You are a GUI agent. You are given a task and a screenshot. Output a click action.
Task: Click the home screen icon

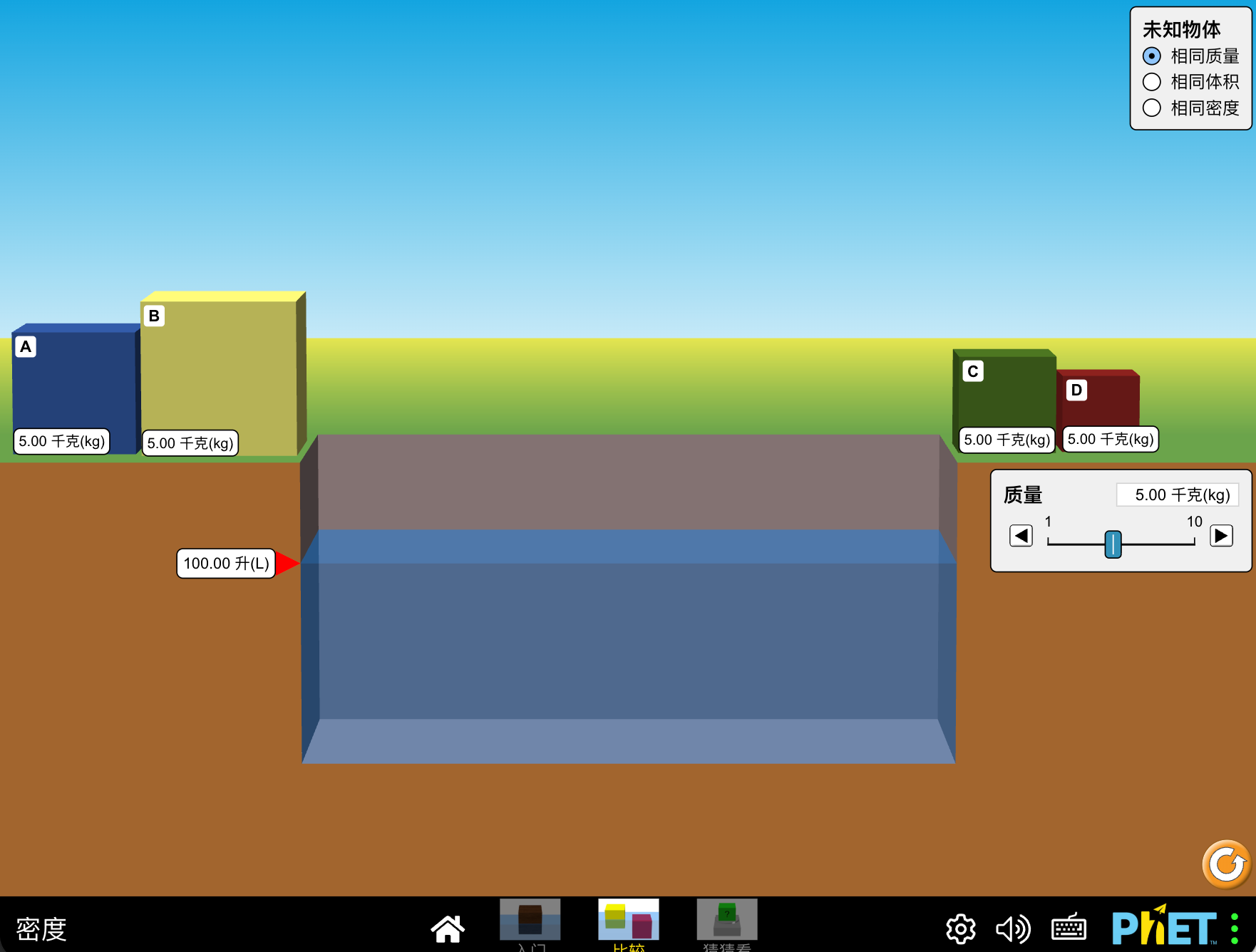(x=448, y=928)
